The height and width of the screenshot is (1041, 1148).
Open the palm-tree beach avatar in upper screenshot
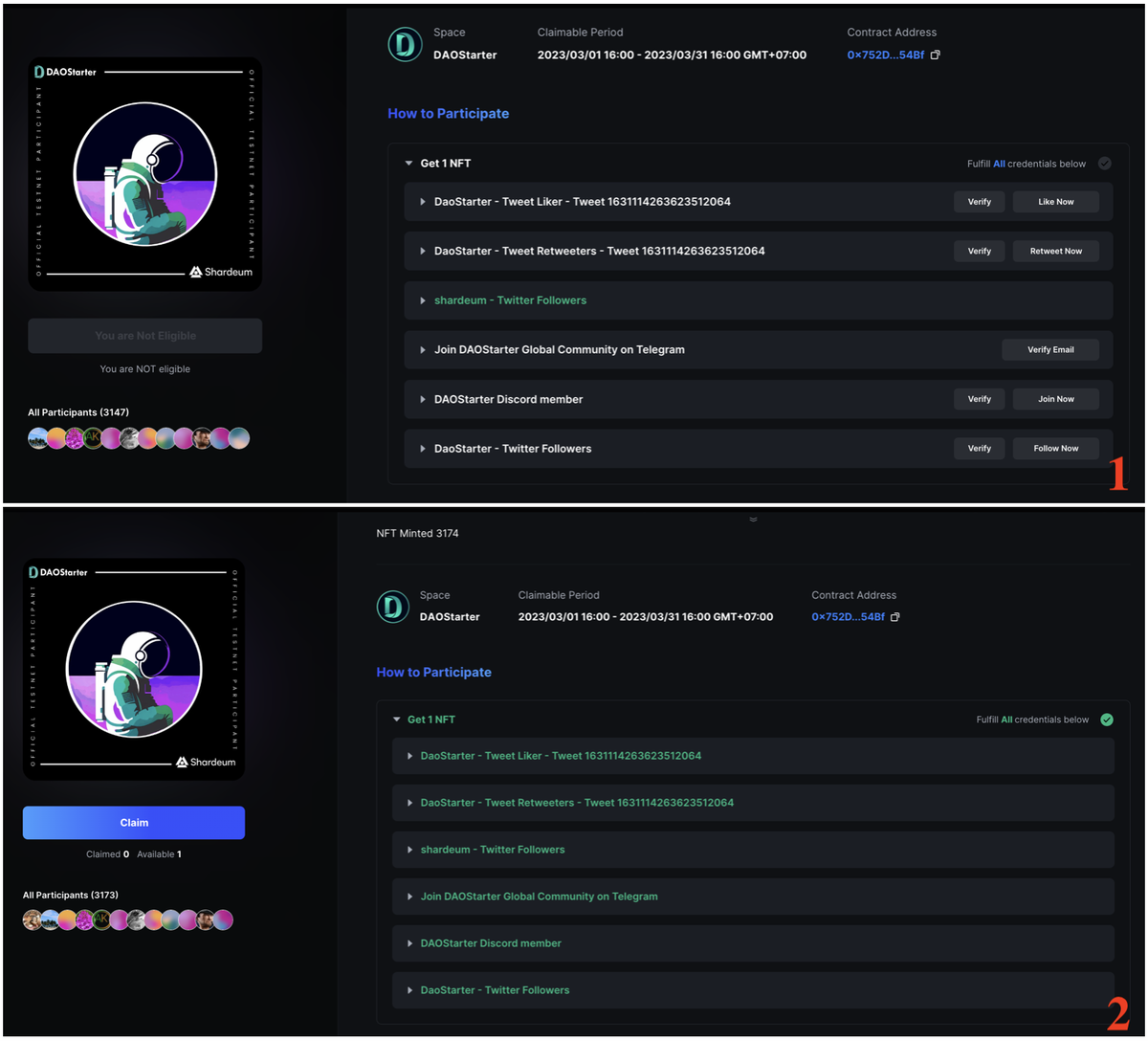(38, 437)
